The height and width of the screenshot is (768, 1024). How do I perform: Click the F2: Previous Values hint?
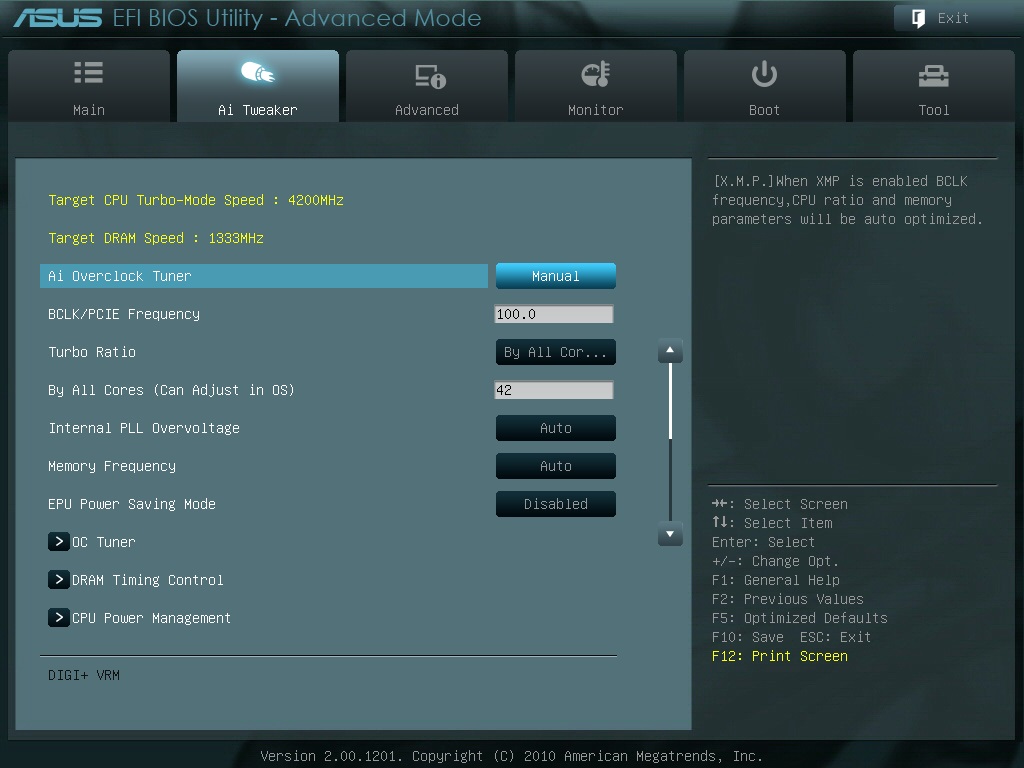point(788,599)
